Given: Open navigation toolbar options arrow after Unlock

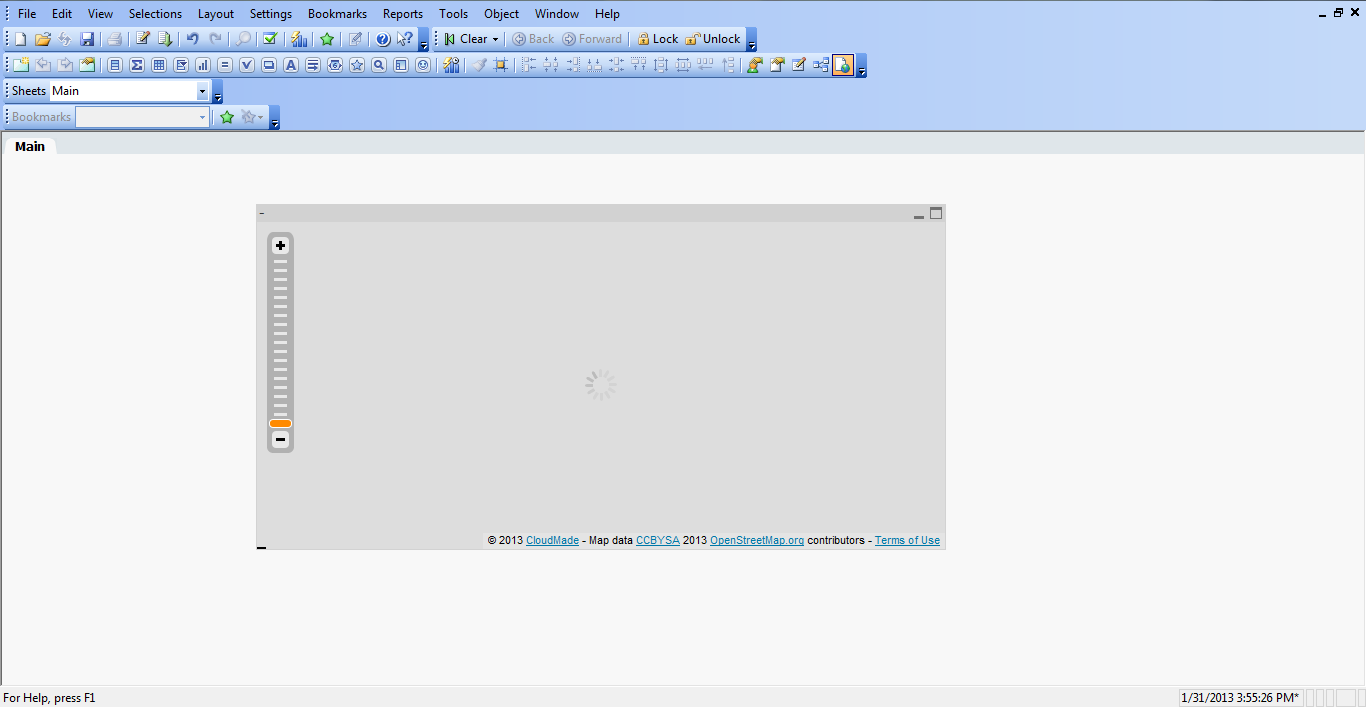Looking at the screenshot, I should click(x=752, y=41).
